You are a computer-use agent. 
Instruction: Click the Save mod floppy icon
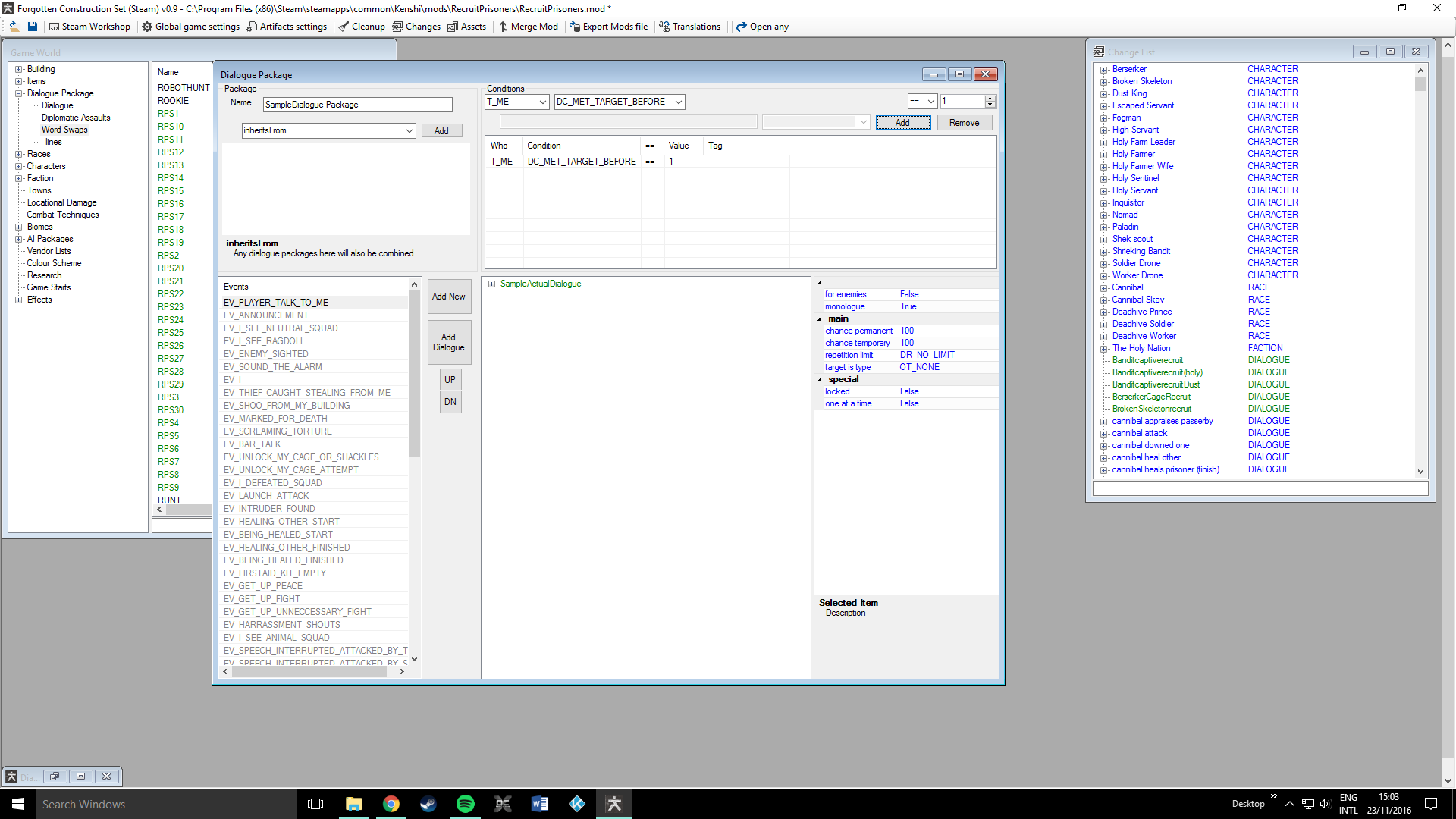(x=33, y=27)
